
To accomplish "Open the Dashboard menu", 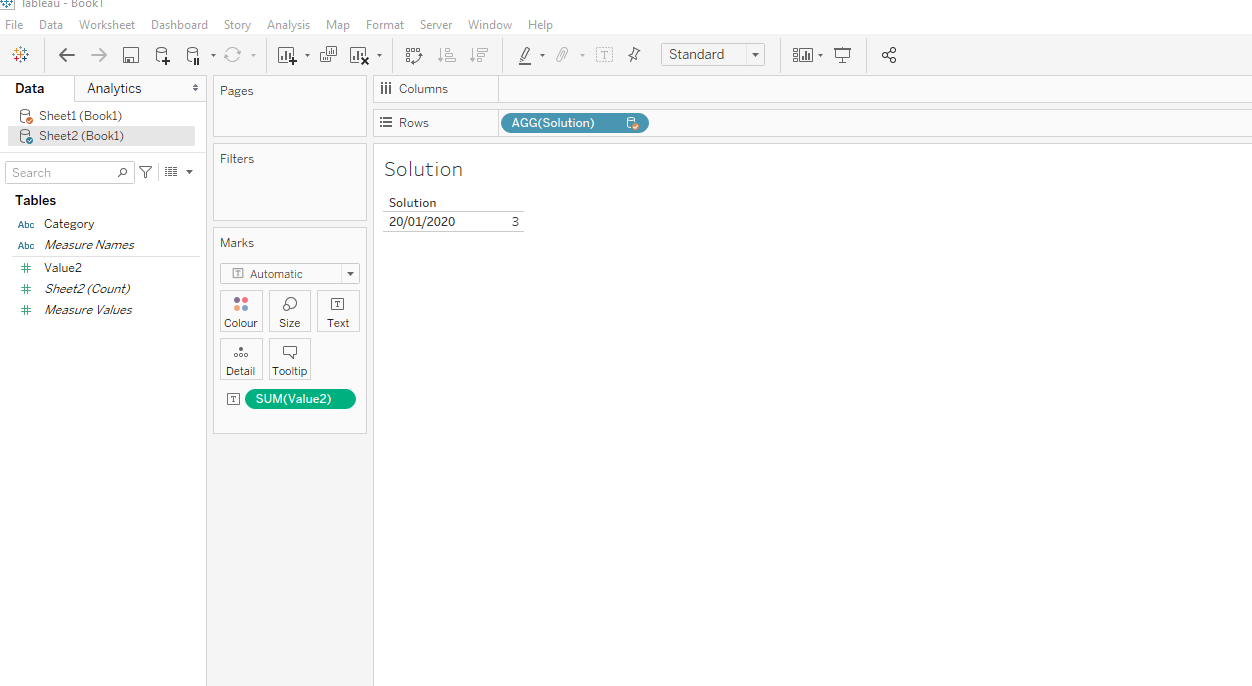I will click(180, 24).
